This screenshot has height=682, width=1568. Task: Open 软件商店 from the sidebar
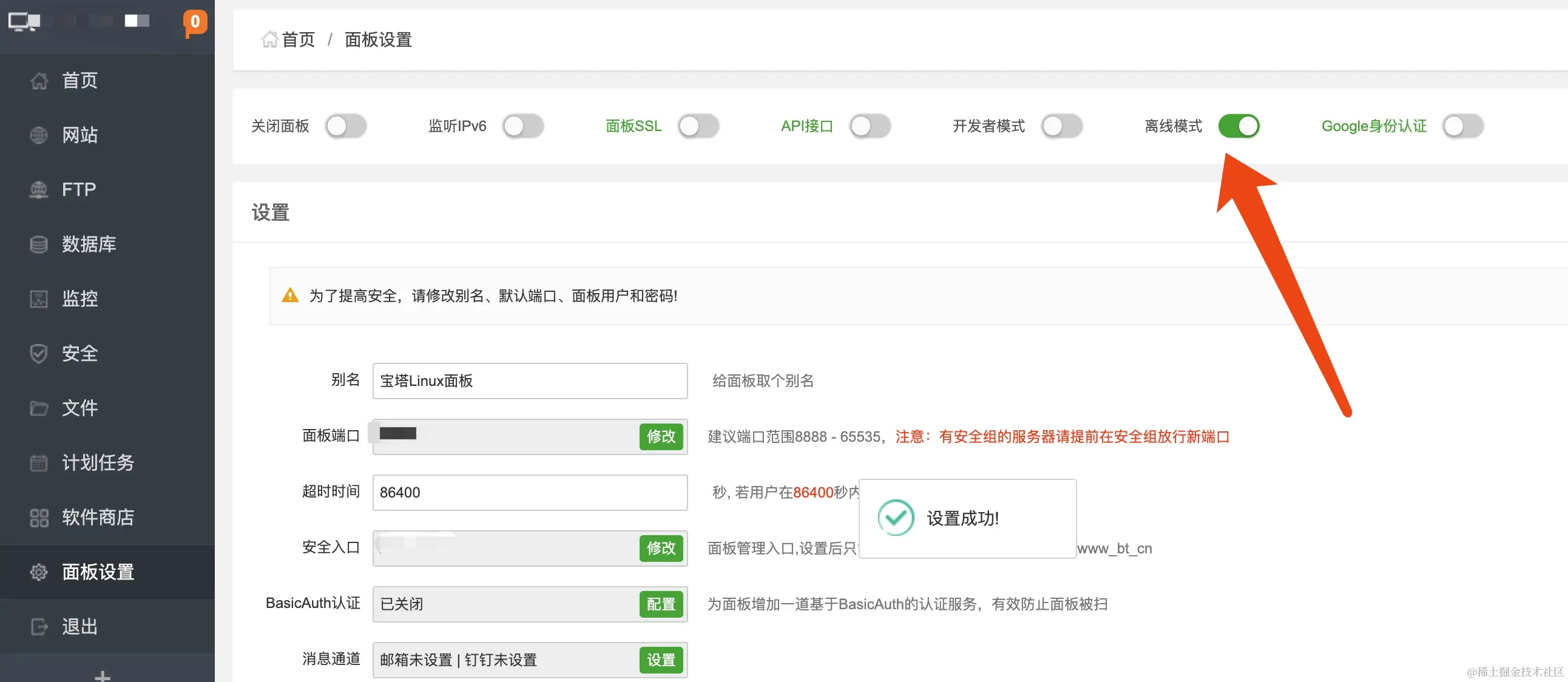coord(97,517)
